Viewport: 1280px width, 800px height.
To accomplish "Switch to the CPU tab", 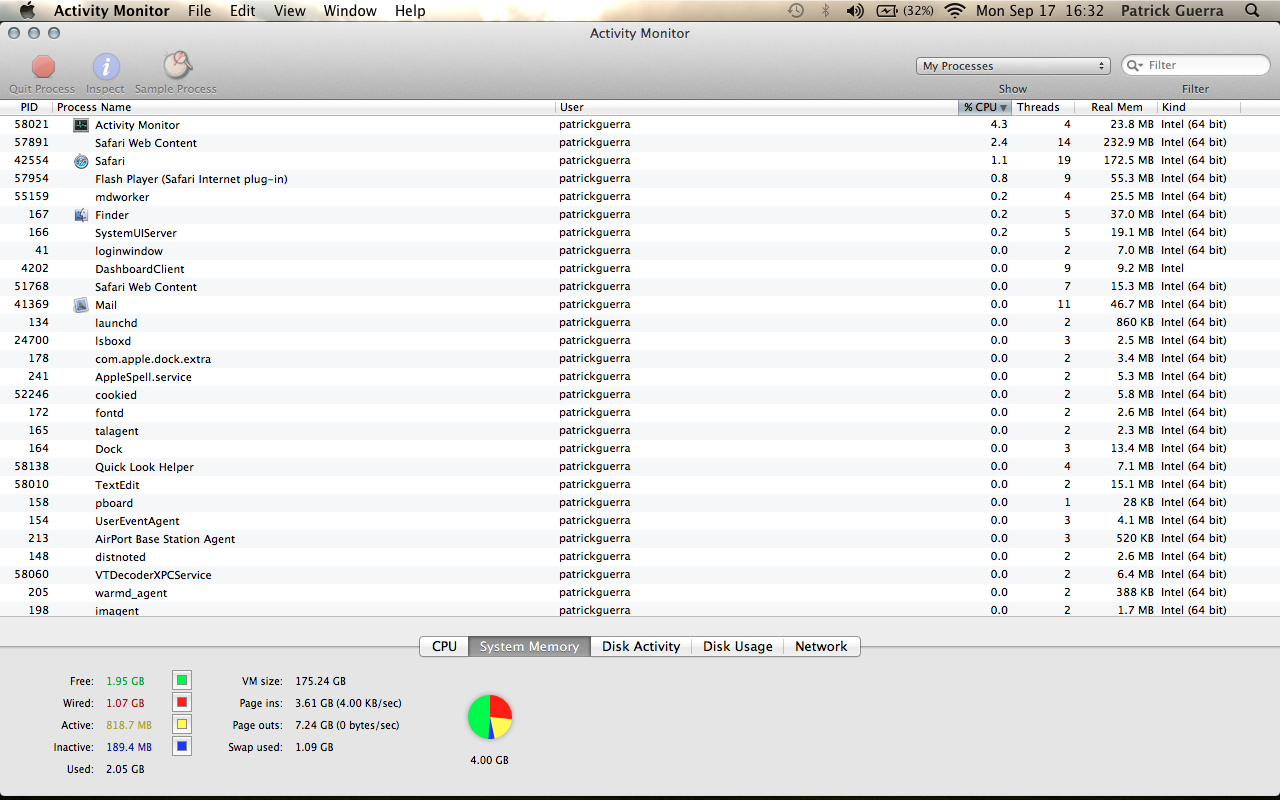I will pyautogui.click(x=445, y=646).
